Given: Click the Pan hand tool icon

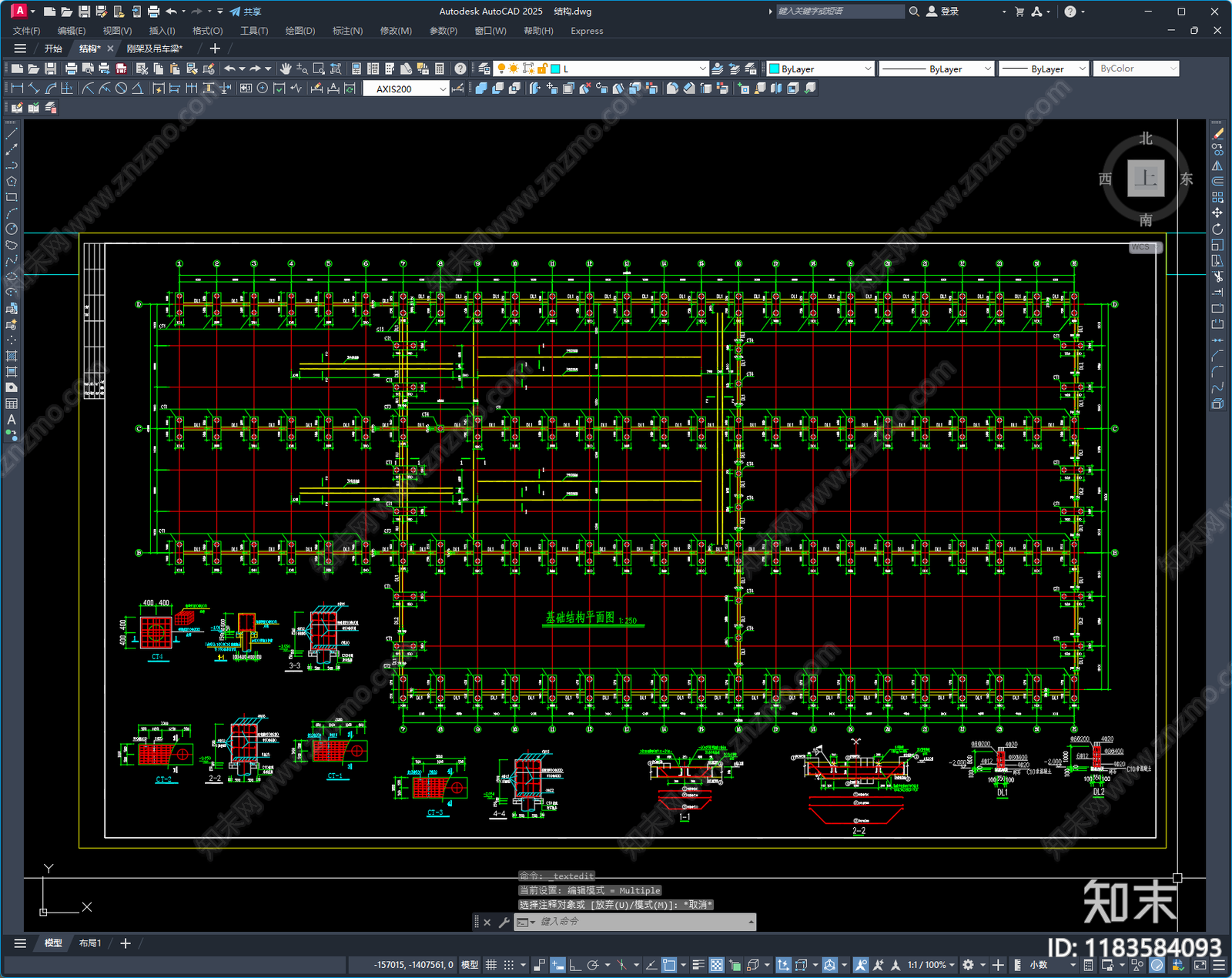Looking at the screenshot, I should click(286, 69).
